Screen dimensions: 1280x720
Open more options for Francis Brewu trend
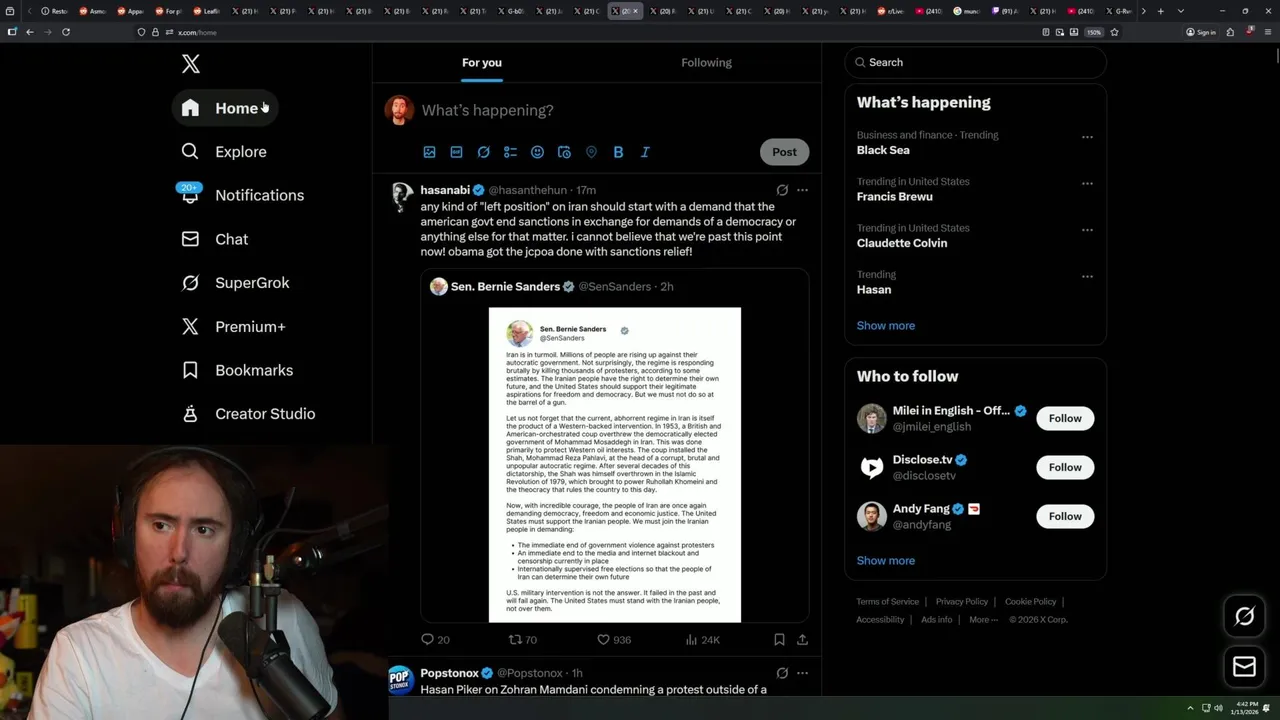(1087, 184)
